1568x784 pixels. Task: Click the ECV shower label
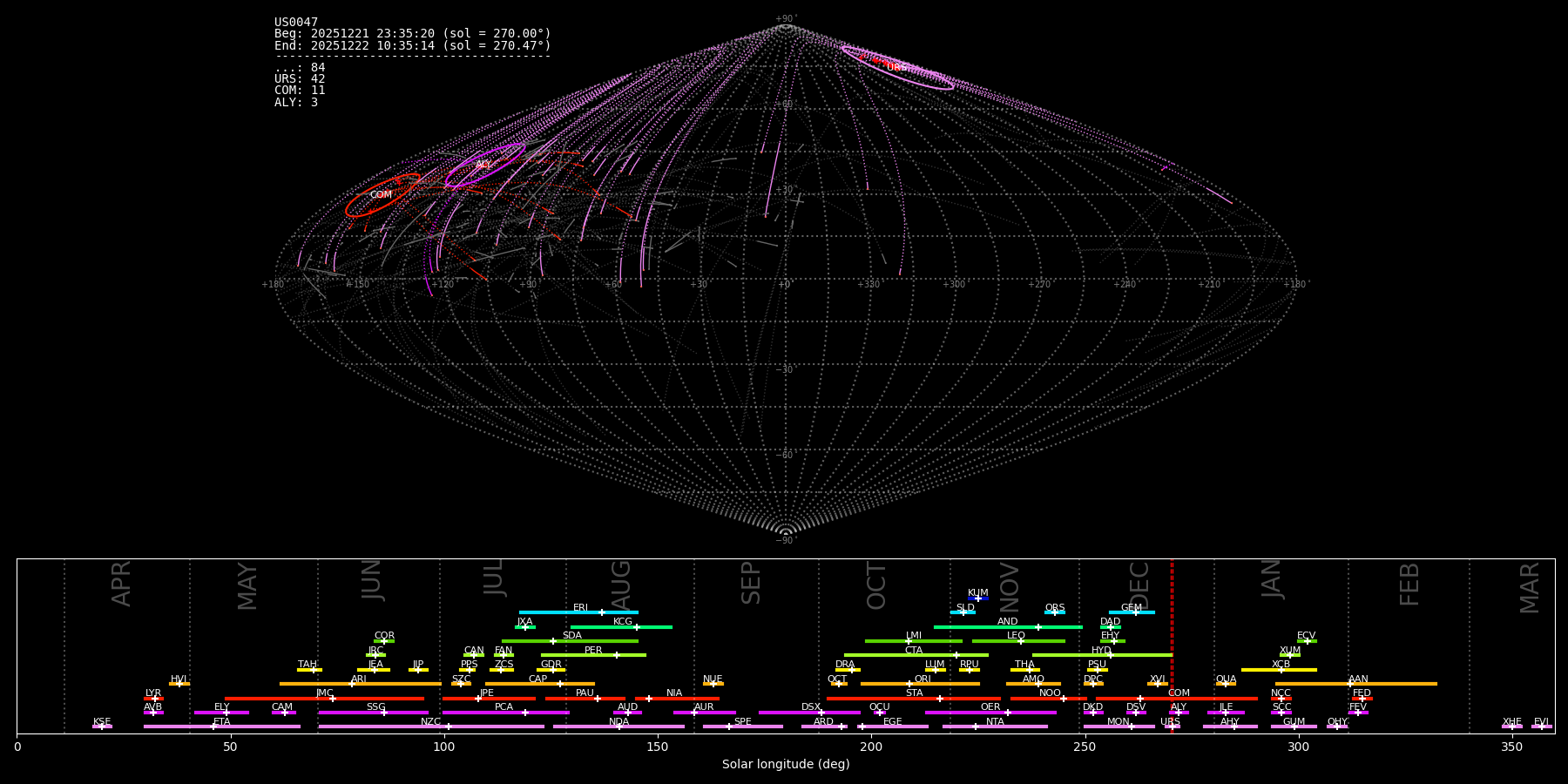tap(1307, 636)
